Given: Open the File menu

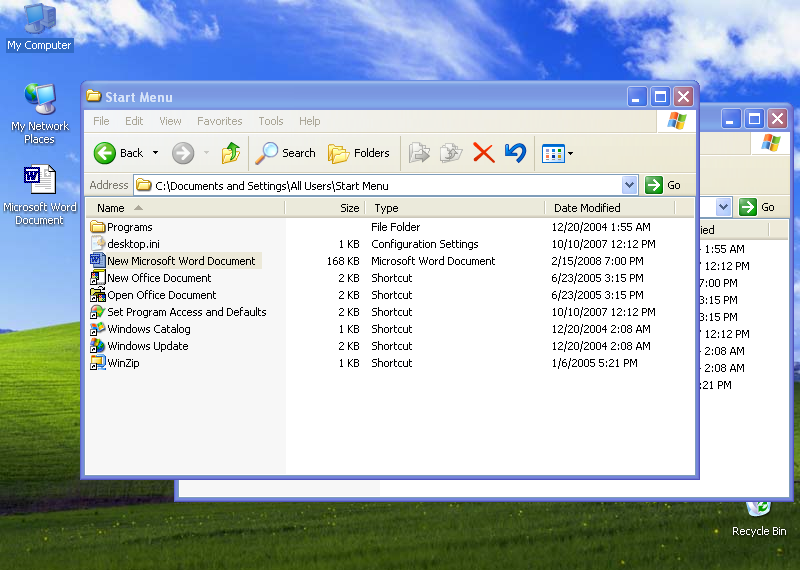Looking at the screenshot, I should [x=101, y=121].
